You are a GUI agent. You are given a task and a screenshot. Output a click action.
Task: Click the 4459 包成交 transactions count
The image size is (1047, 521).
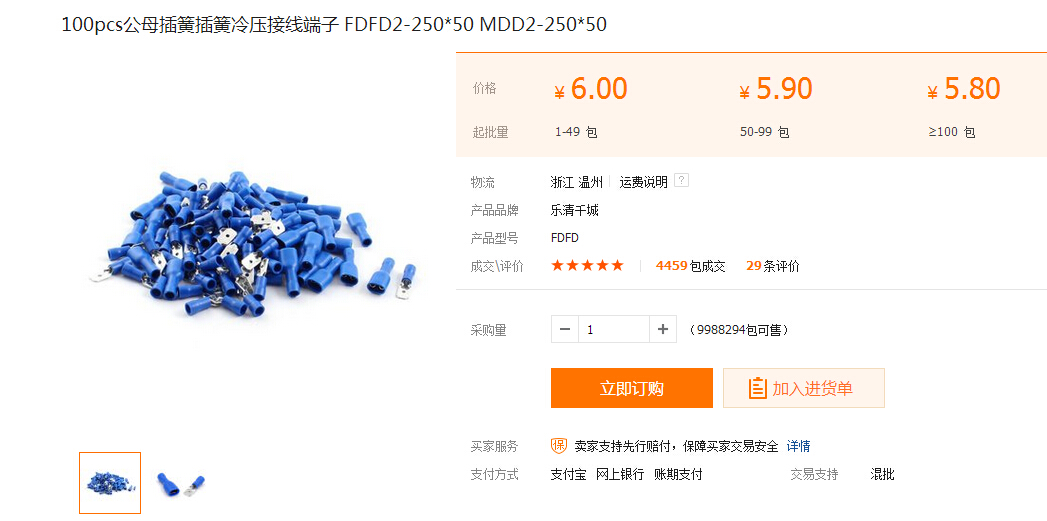pyautogui.click(x=690, y=266)
